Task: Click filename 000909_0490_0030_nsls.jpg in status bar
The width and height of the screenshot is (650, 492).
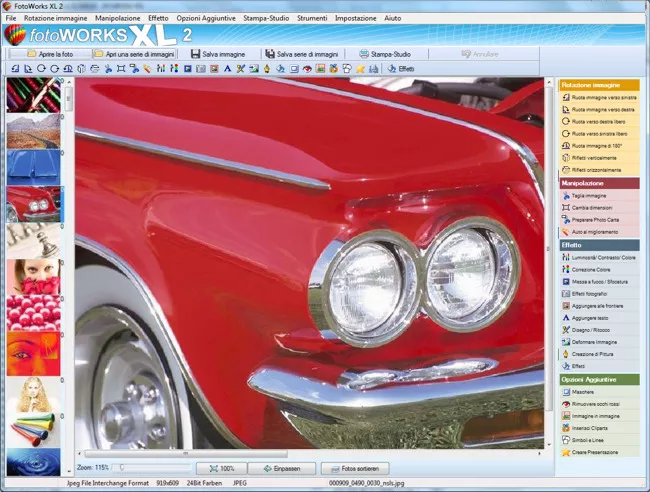Action: [x=366, y=483]
